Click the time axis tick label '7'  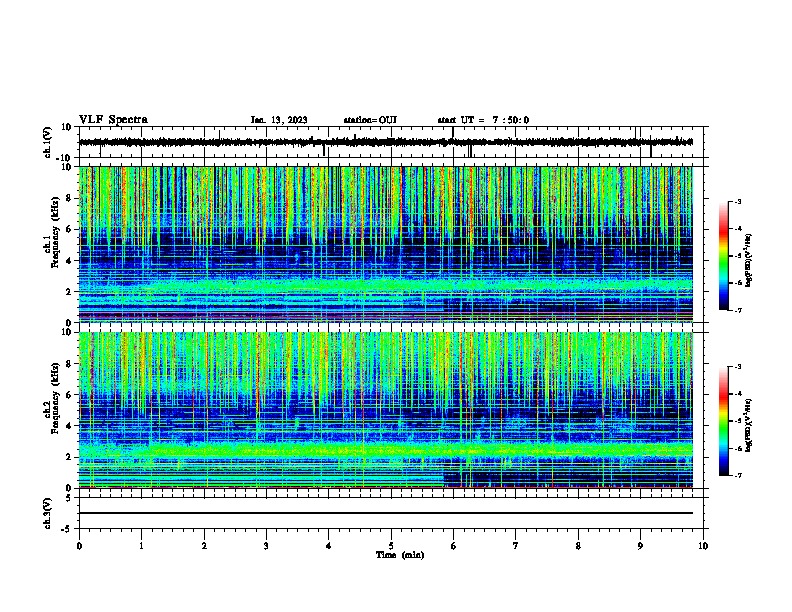[516, 546]
